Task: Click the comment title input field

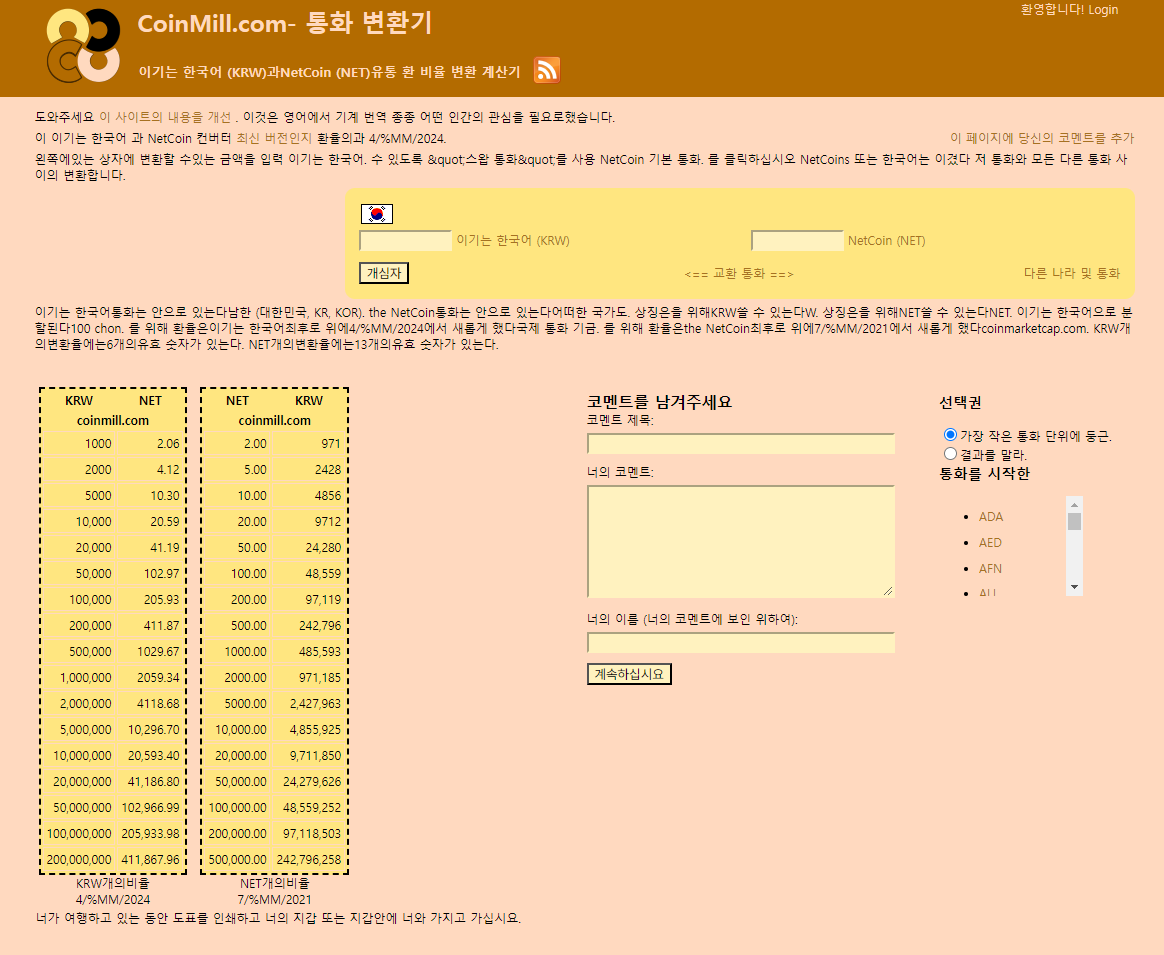Action: click(740, 444)
